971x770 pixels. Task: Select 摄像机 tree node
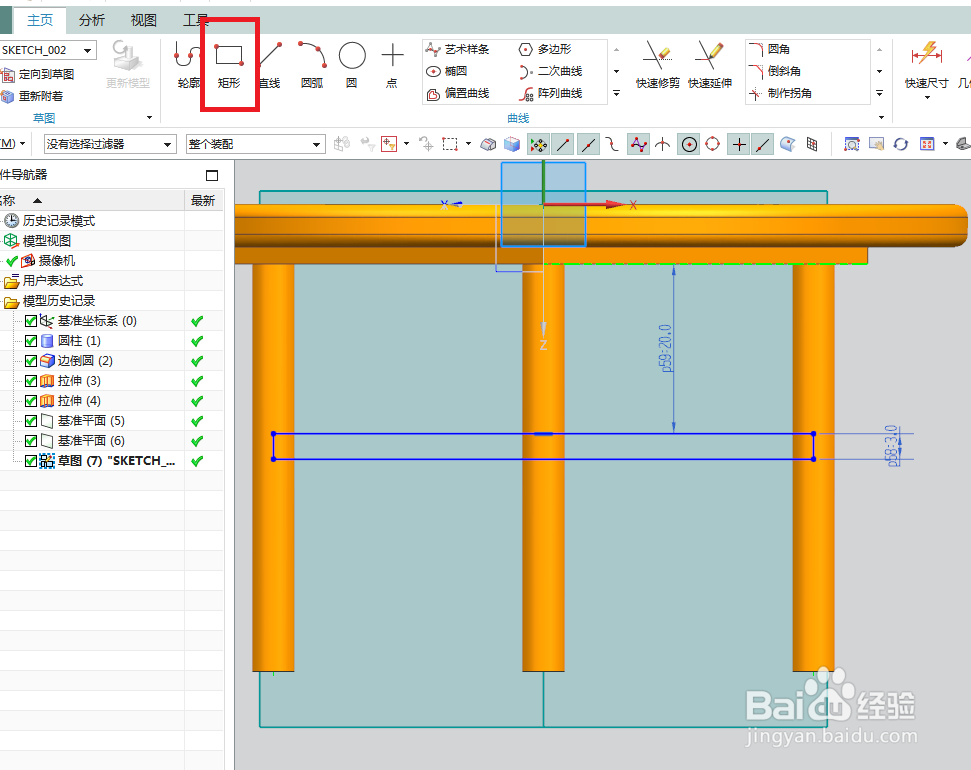coord(56,261)
